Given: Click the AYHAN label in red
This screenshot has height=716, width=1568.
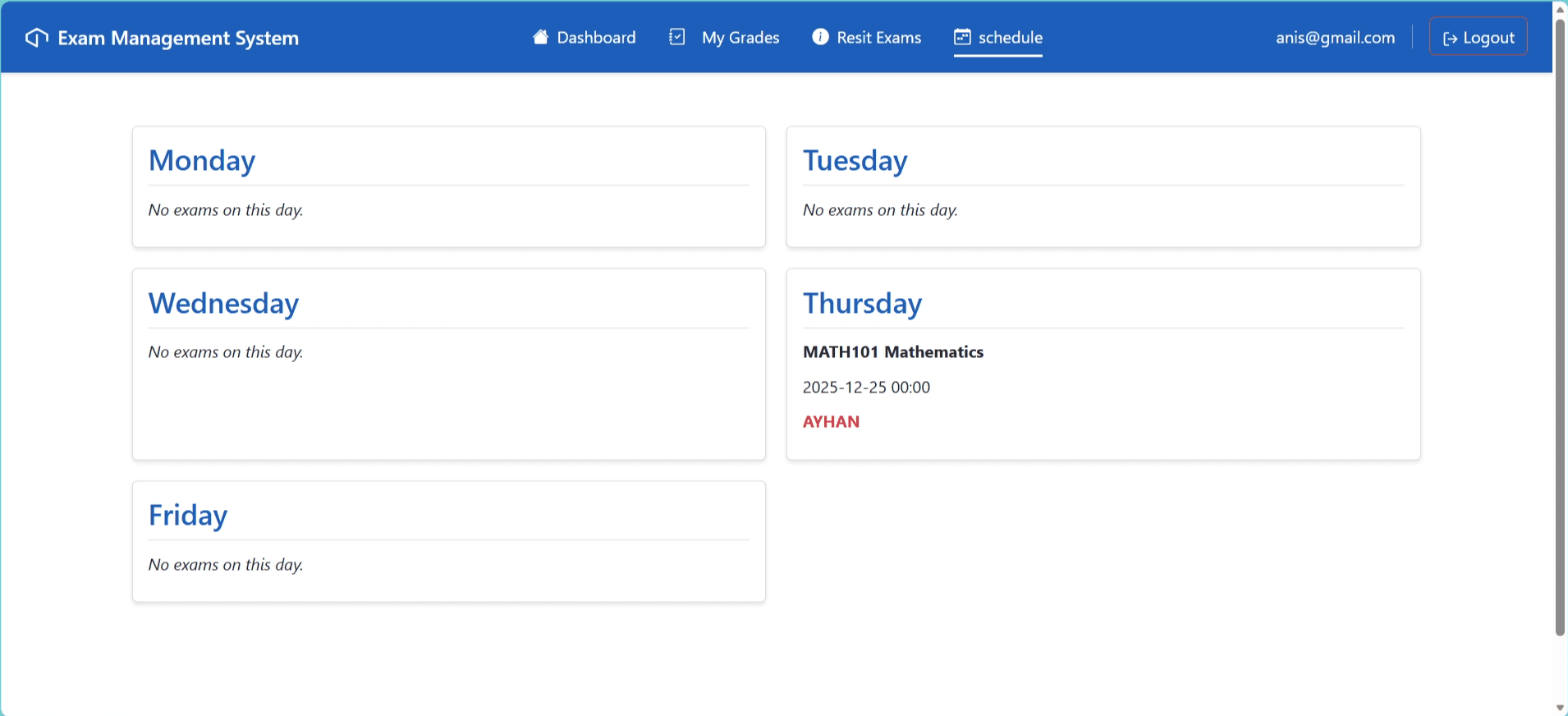Looking at the screenshot, I should (832, 422).
